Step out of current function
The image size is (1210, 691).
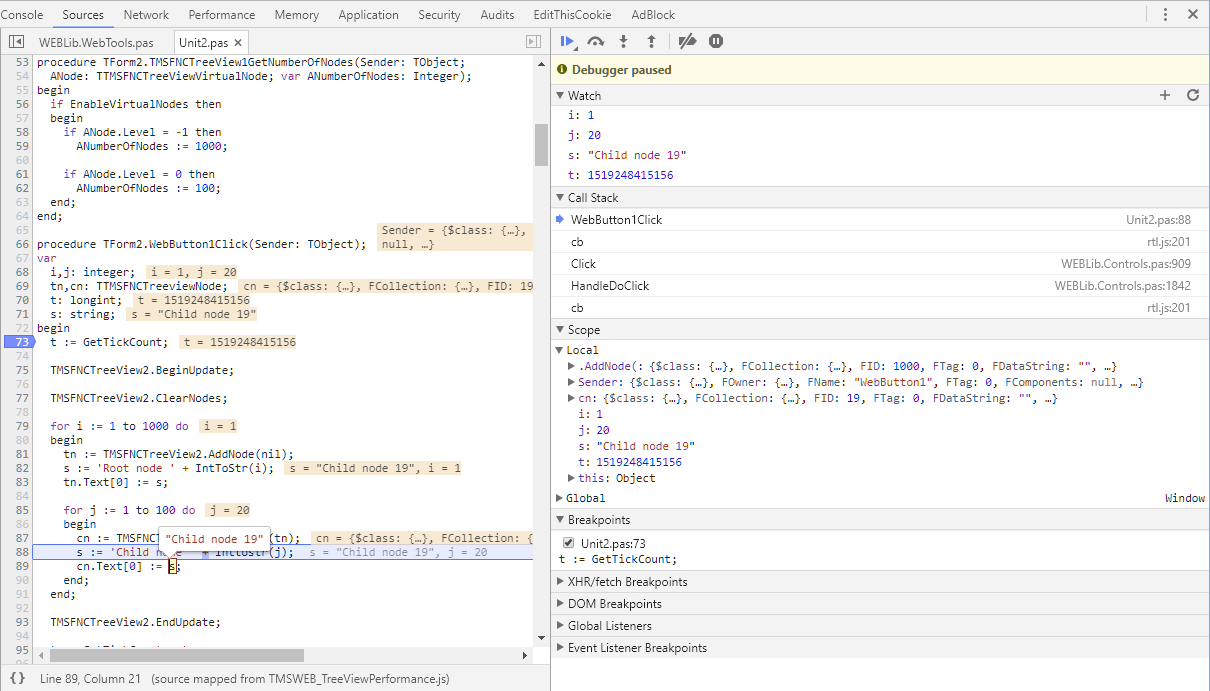[651, 41]
